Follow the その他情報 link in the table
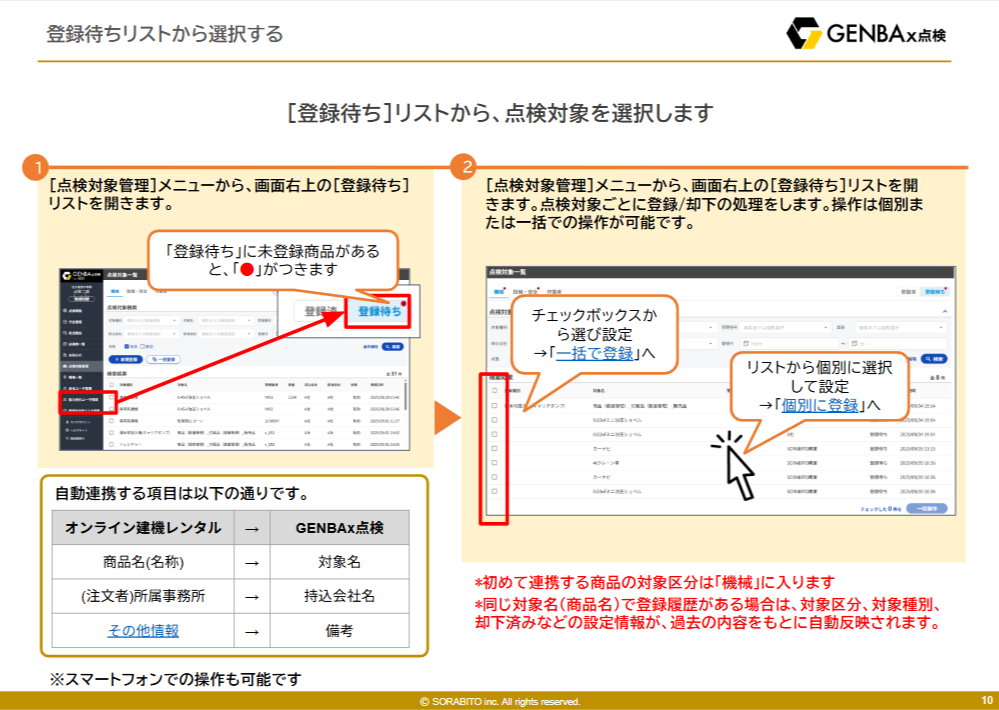Viewport: 999px width, 710px height. tap(143, 630)
